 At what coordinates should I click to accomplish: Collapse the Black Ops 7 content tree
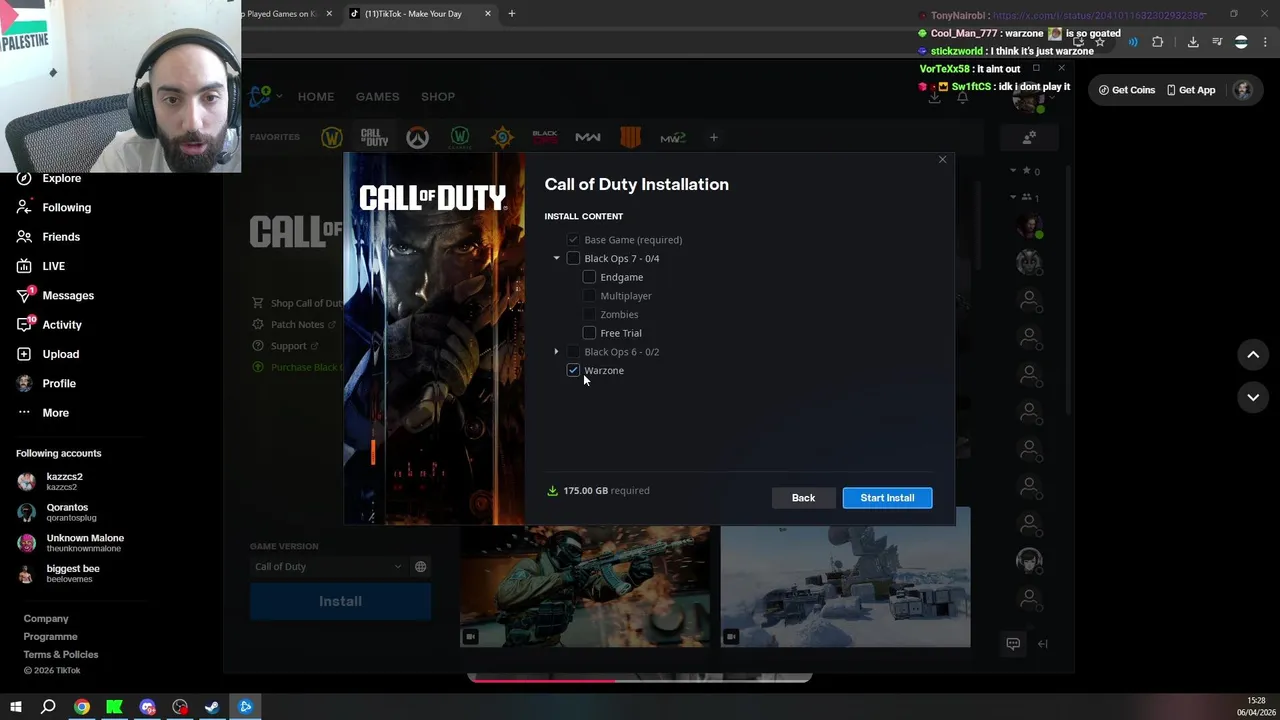pyautogui.click(x=557, y=259)
